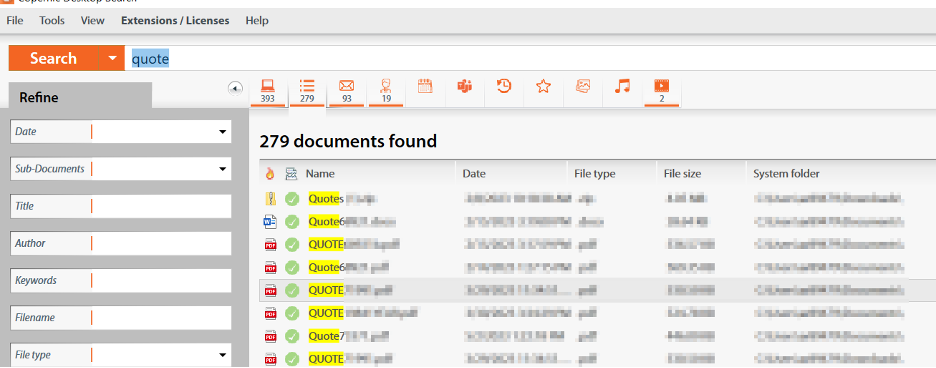Open the Search button dropdown arrow
Screen dimensions: 936x368
(112, 59)
